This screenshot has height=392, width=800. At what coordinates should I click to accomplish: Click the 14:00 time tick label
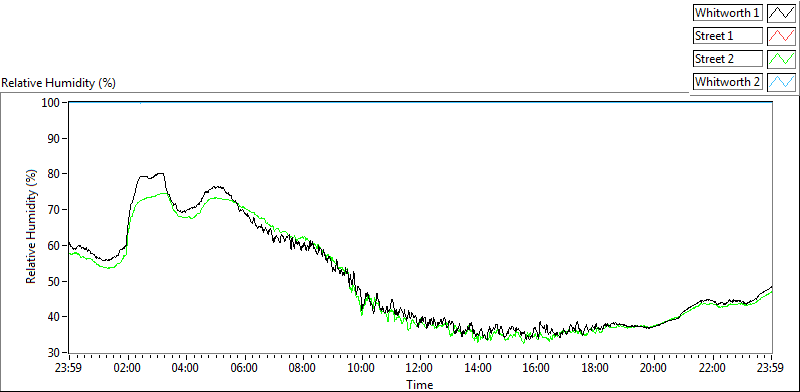pos(479,367)
